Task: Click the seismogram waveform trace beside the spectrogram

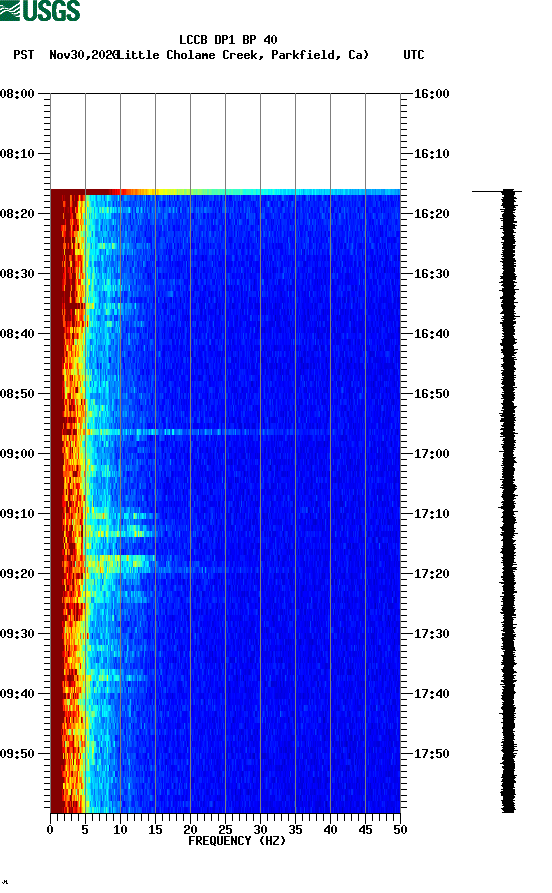Action: coord(508,501)
